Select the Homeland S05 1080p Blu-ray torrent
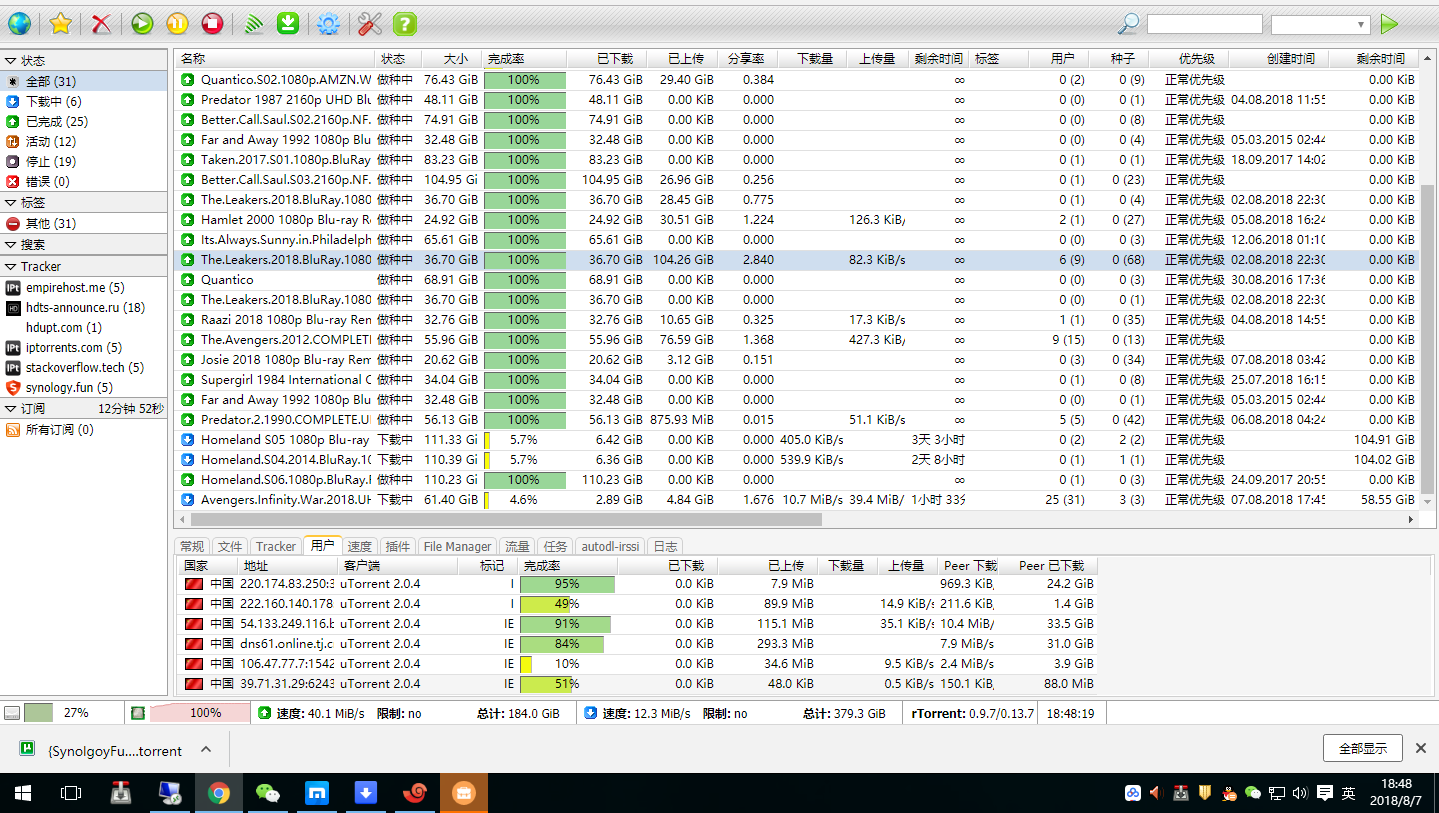 coord(795,439)
